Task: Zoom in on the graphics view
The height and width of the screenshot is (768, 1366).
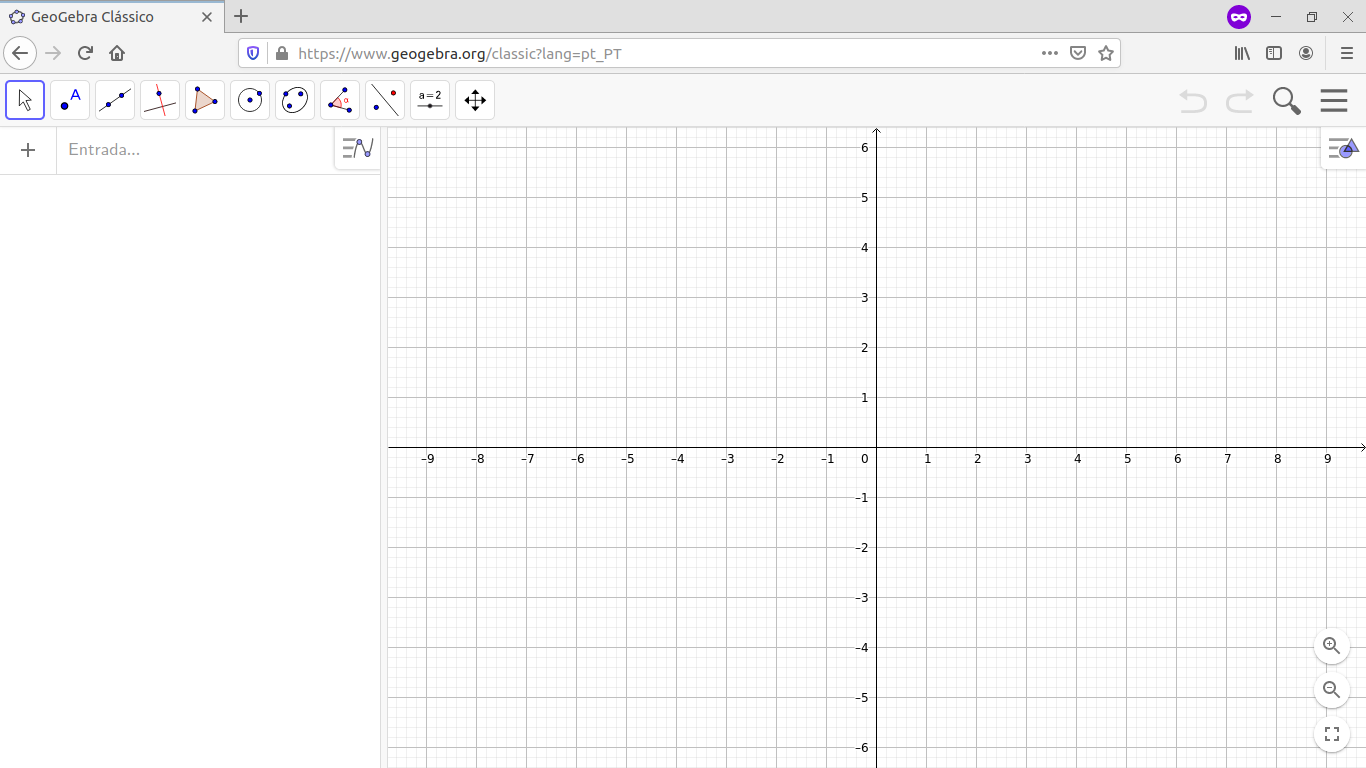Action: (1332, 646)
